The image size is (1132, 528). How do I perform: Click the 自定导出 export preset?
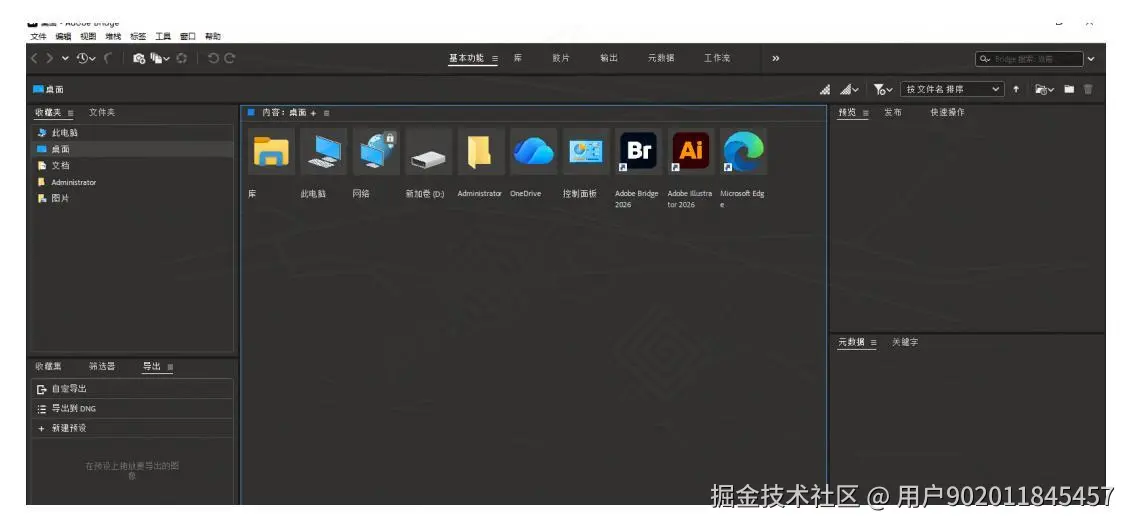coord(133,389)
